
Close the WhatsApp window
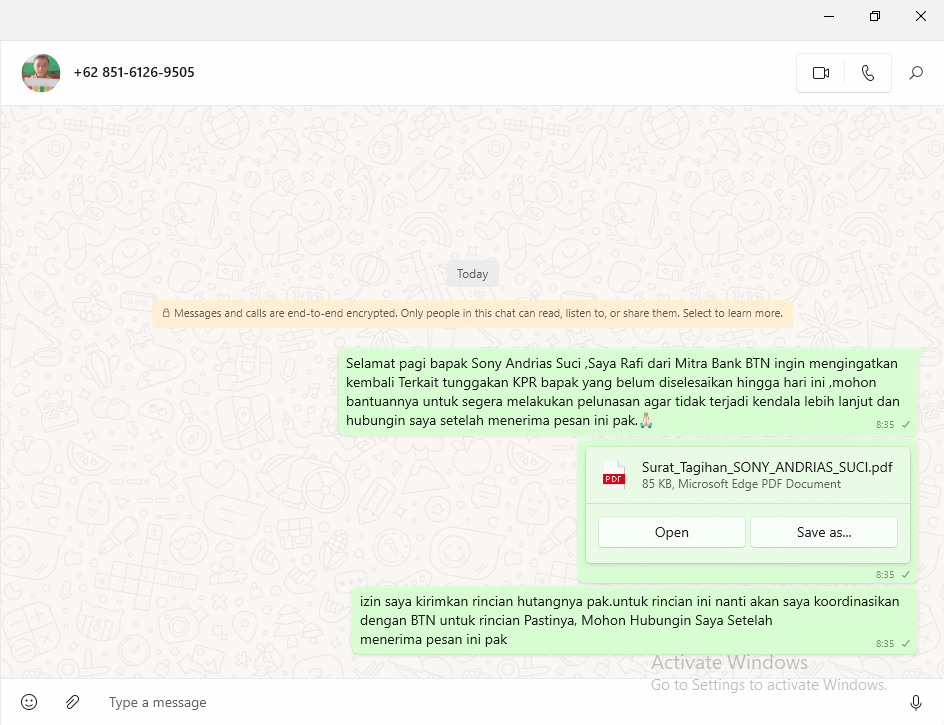coord(921,16)
